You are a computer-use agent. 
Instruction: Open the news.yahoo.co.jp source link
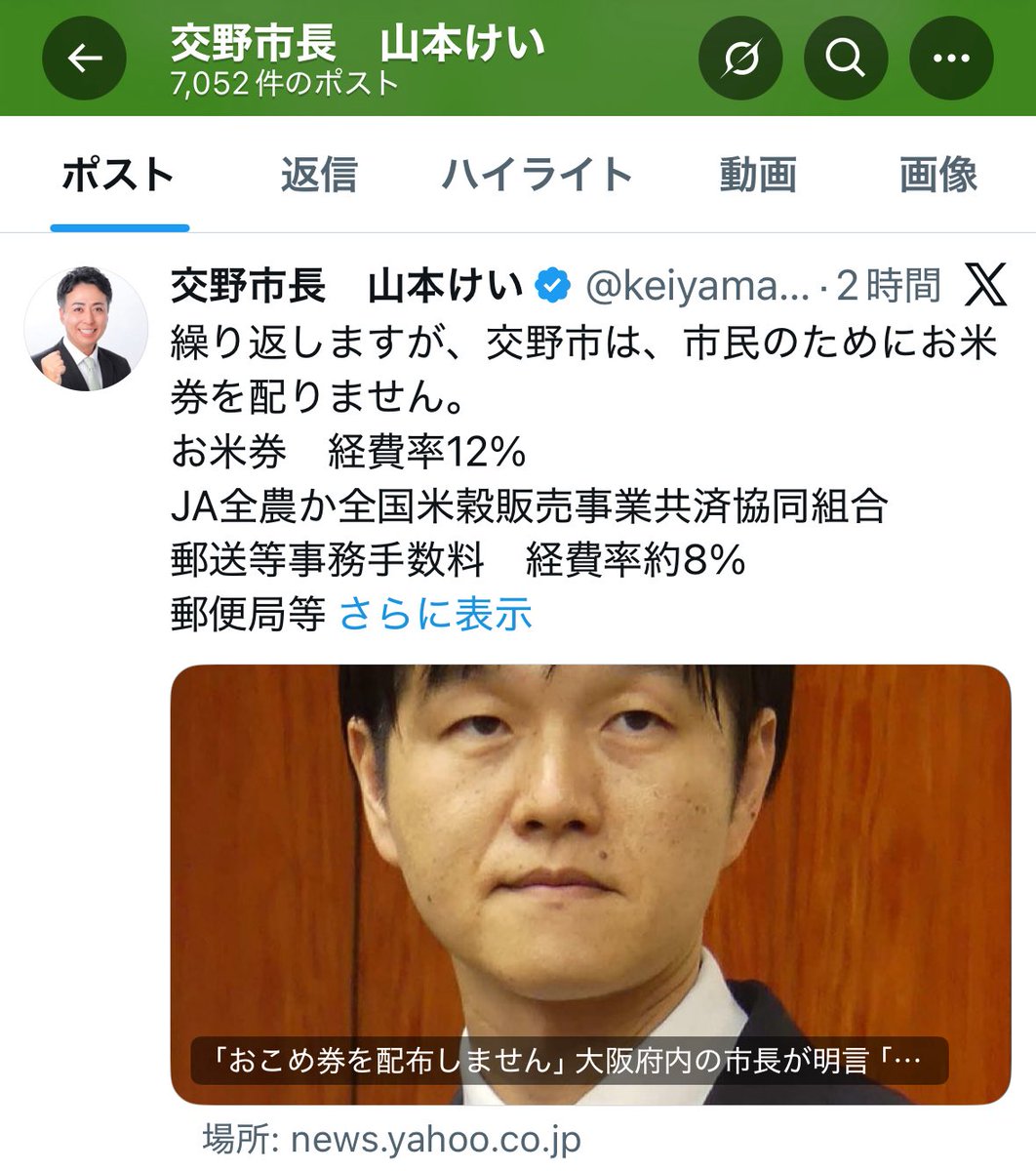[392, 1139]
